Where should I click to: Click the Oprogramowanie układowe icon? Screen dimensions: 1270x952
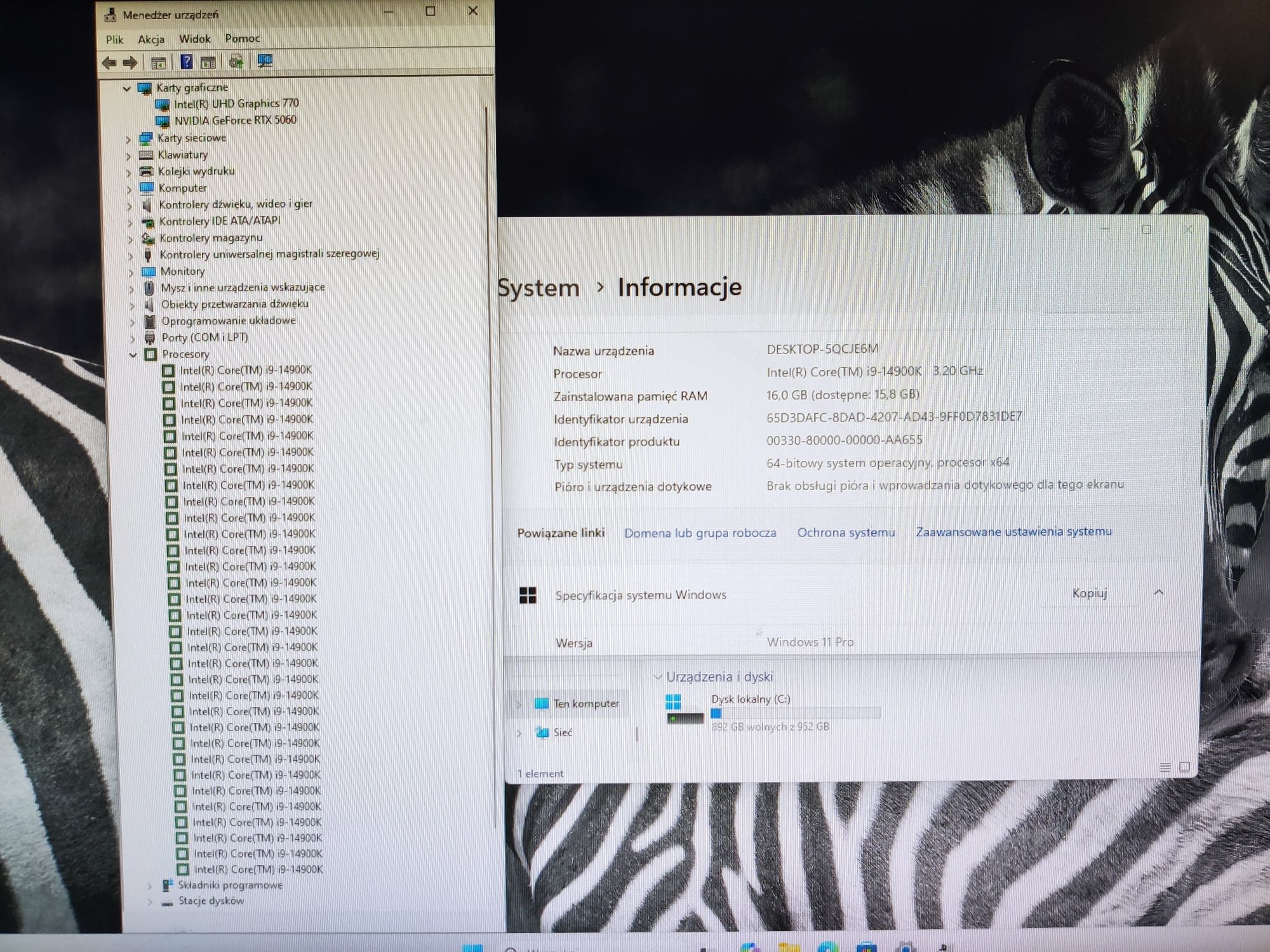(x=150, y=321)
